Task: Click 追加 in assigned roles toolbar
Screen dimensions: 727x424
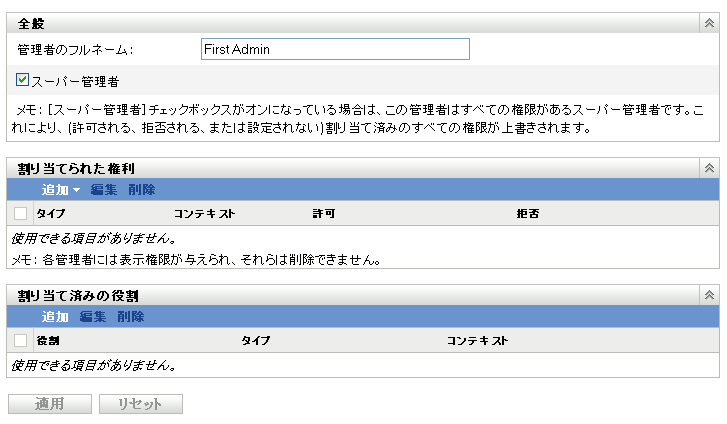Action: [55, 316]
